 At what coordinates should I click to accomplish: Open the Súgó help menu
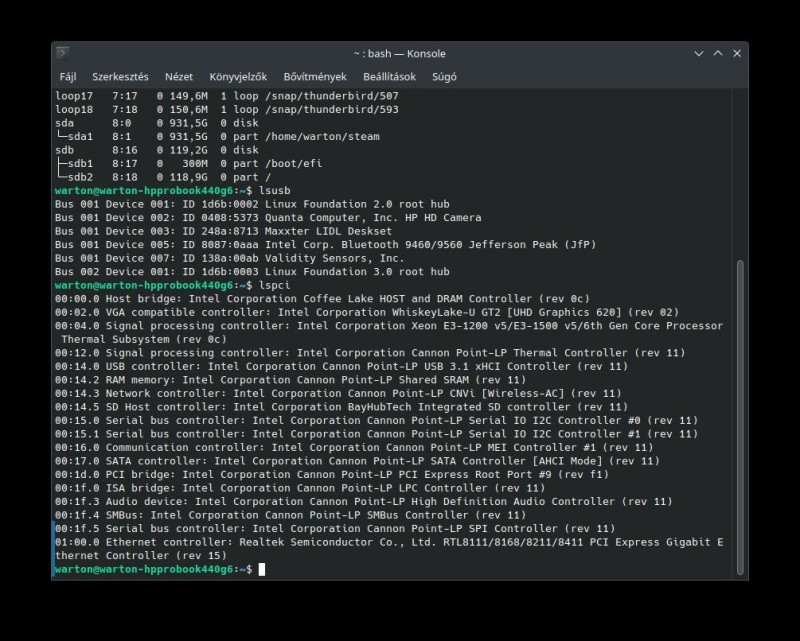(444, 77)
